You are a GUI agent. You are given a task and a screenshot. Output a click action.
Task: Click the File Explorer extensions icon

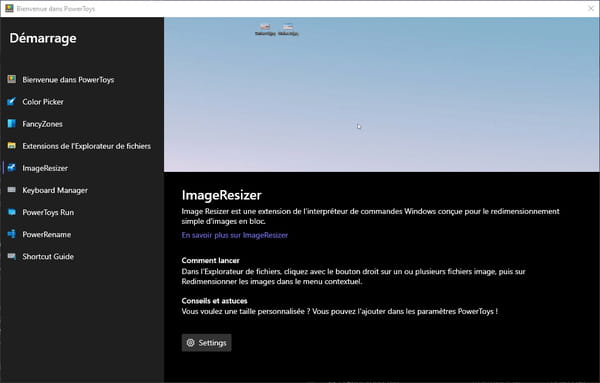[x=12, y=146]
